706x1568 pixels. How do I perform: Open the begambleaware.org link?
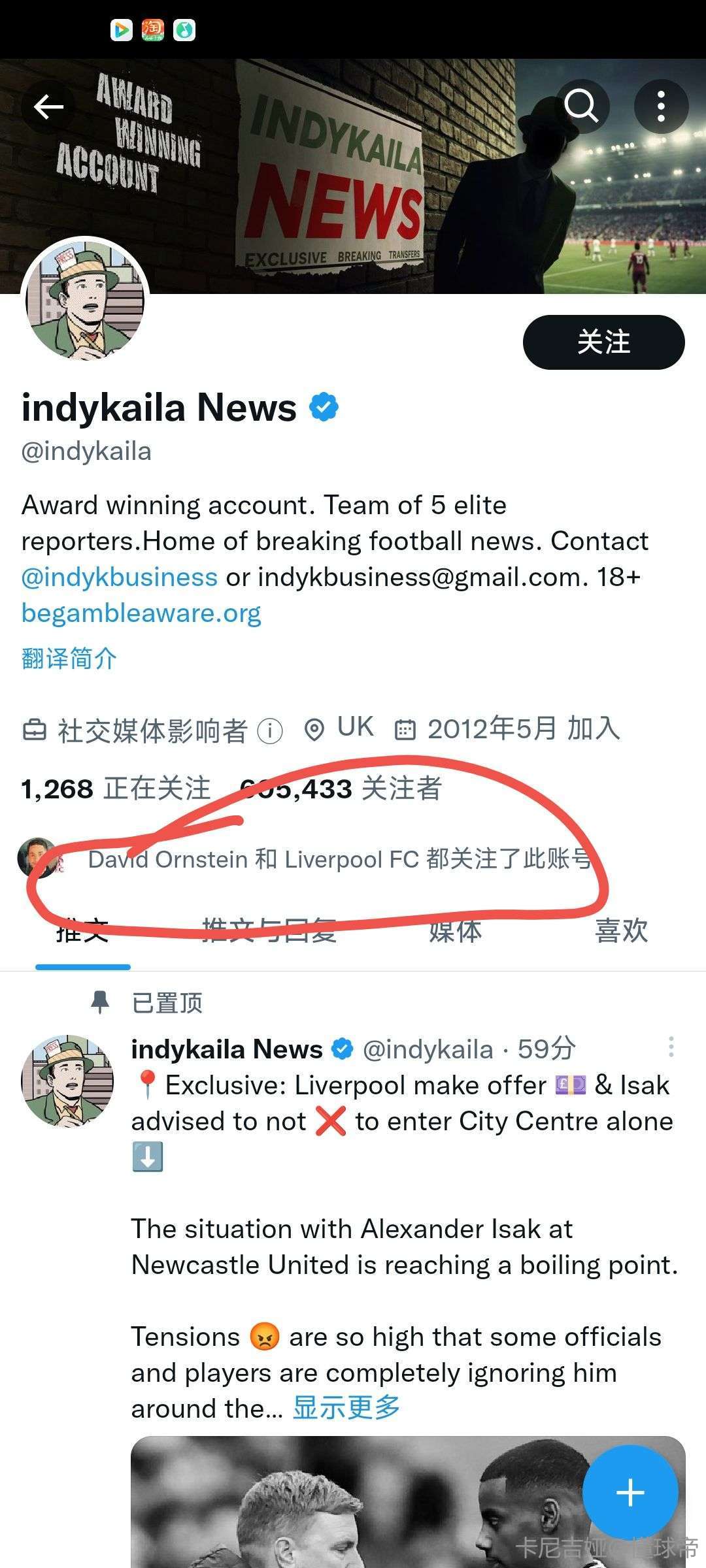tap(141, 613)
